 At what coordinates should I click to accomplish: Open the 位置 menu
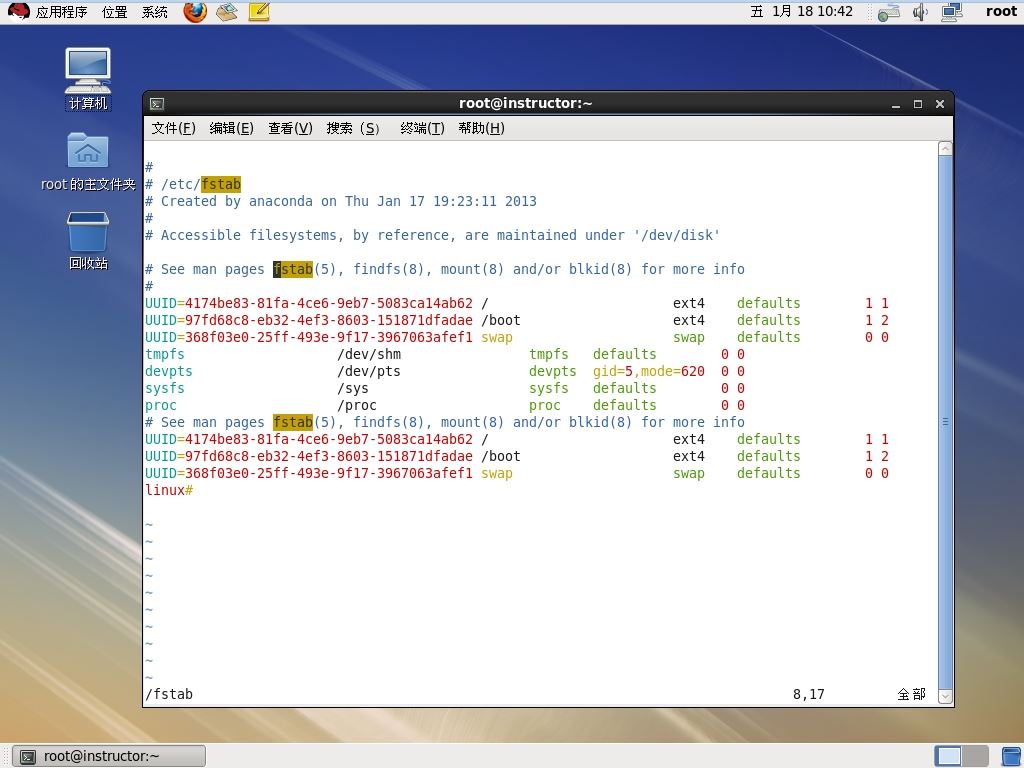114,12
